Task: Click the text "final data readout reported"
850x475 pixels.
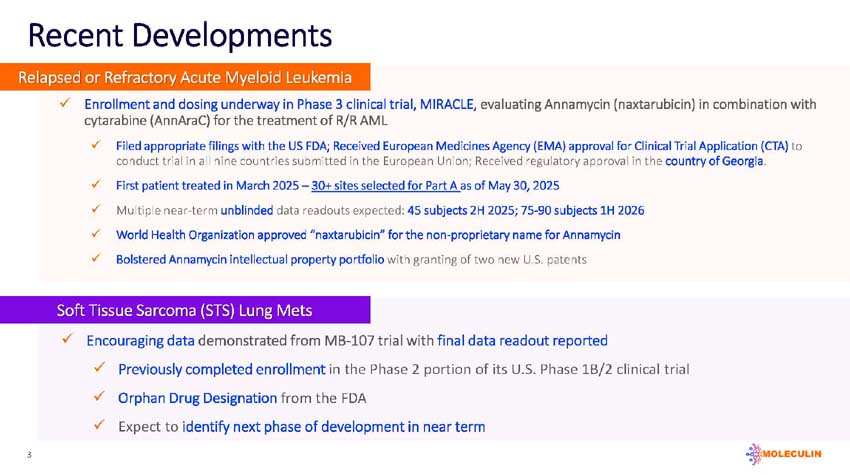Action: coord(523,341)
